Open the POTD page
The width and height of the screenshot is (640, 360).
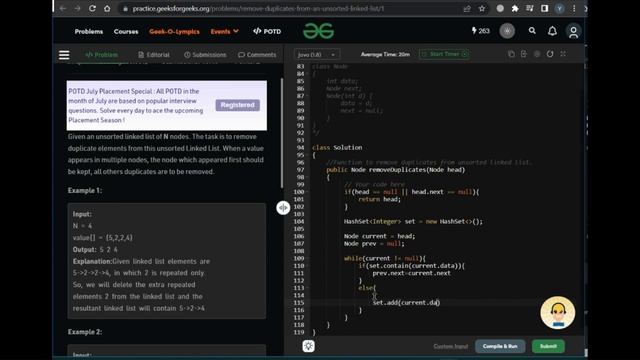[x=267, y=31]
